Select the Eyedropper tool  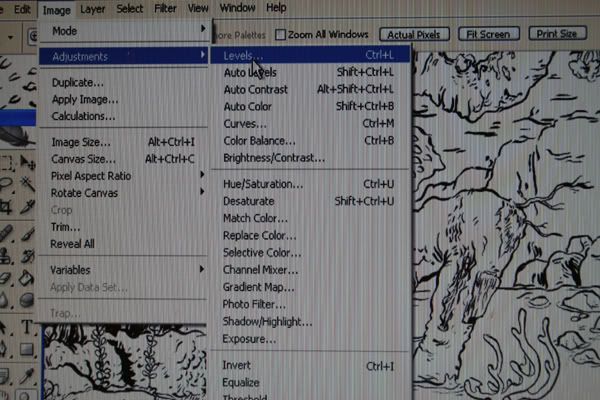[x=27, y=376]
